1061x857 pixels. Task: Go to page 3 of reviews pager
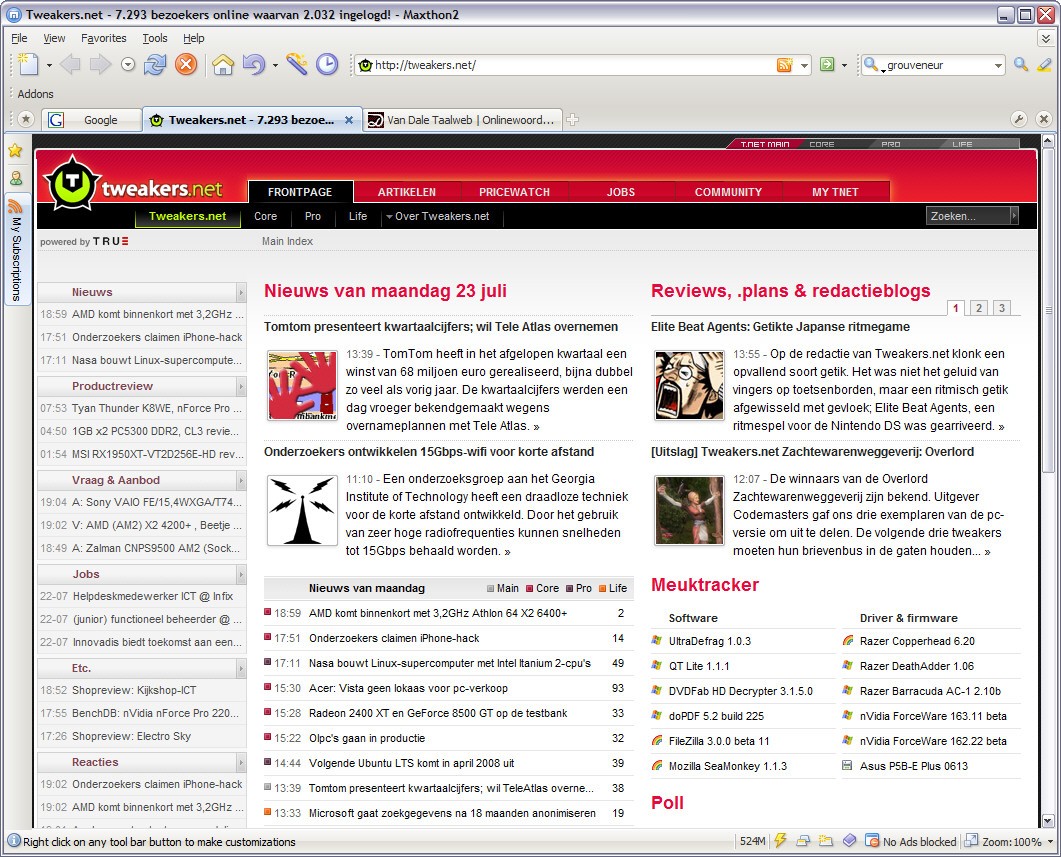1002,308
